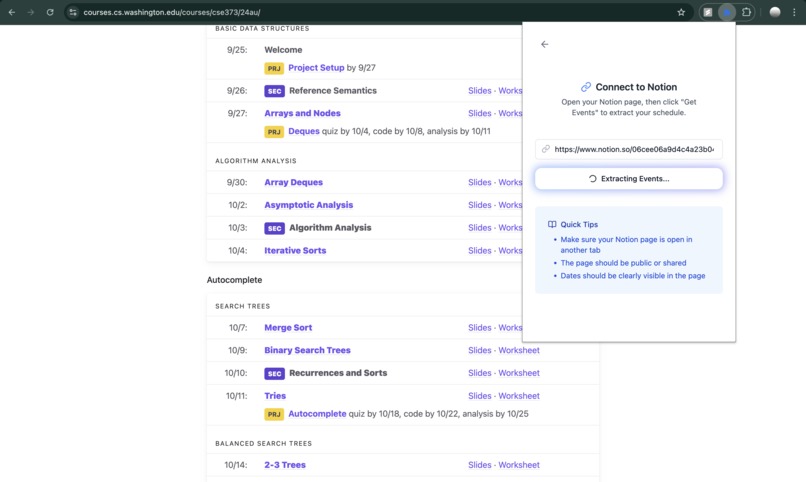Image resolution: width=806 pixels, height=482 pixels.
Task: Open the Iterative Sorts lecture link
Action: [295, 251]
